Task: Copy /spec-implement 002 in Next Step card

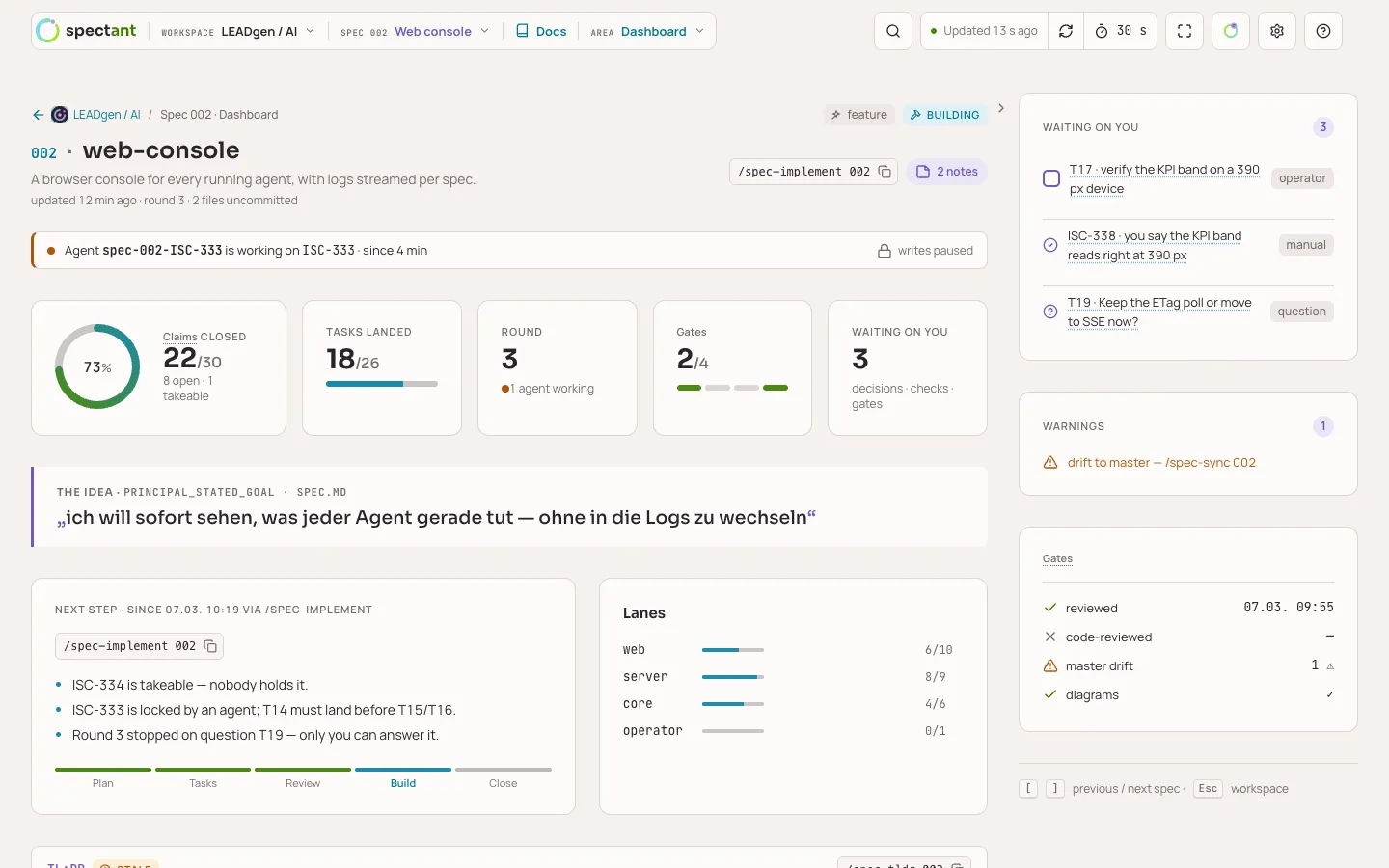Action: (x=210, y=646)
